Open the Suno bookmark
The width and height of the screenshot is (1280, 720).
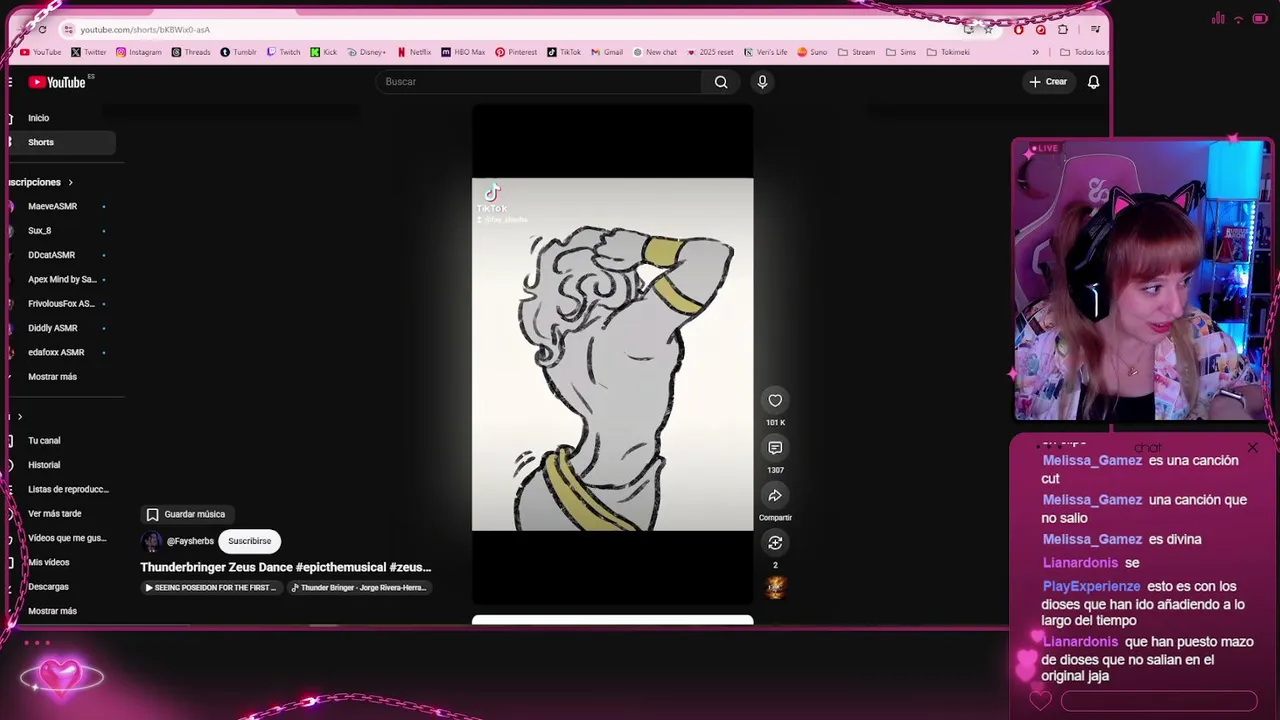[x=812, y=52]
